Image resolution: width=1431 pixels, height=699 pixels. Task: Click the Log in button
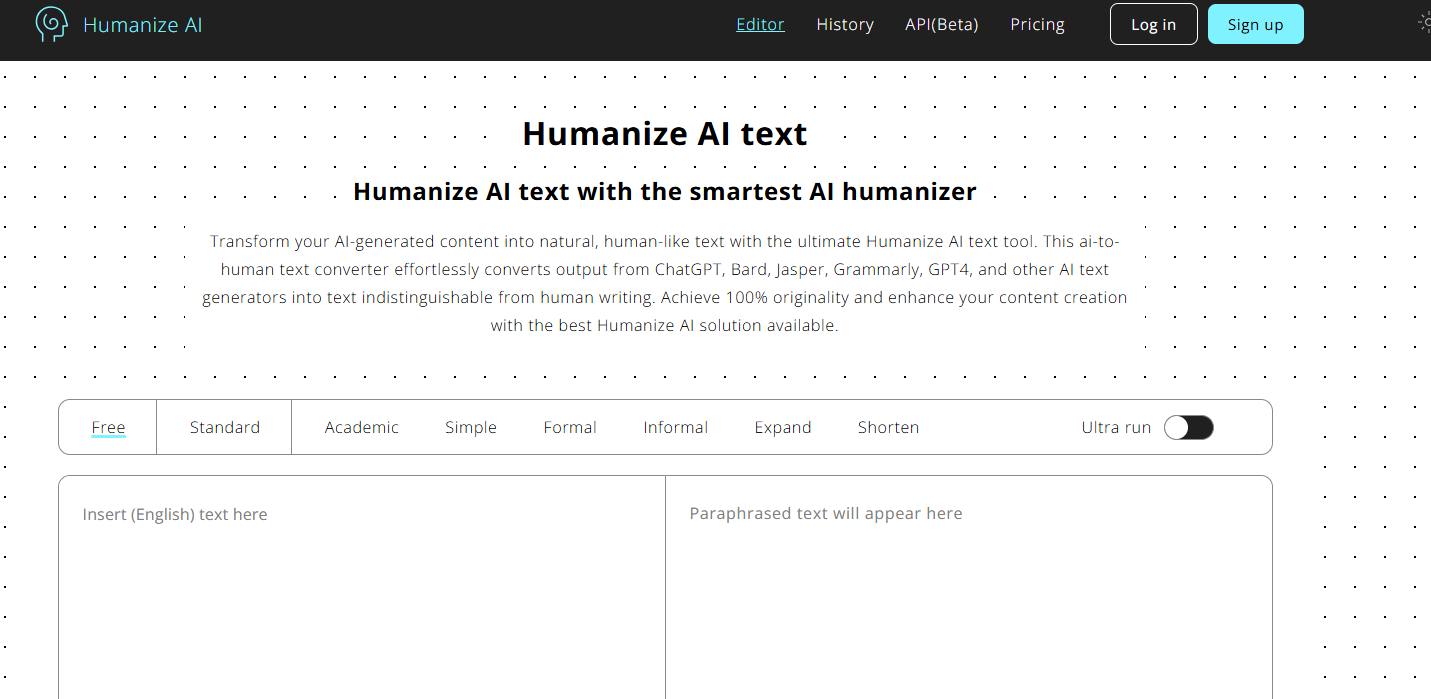(1153, 24)
